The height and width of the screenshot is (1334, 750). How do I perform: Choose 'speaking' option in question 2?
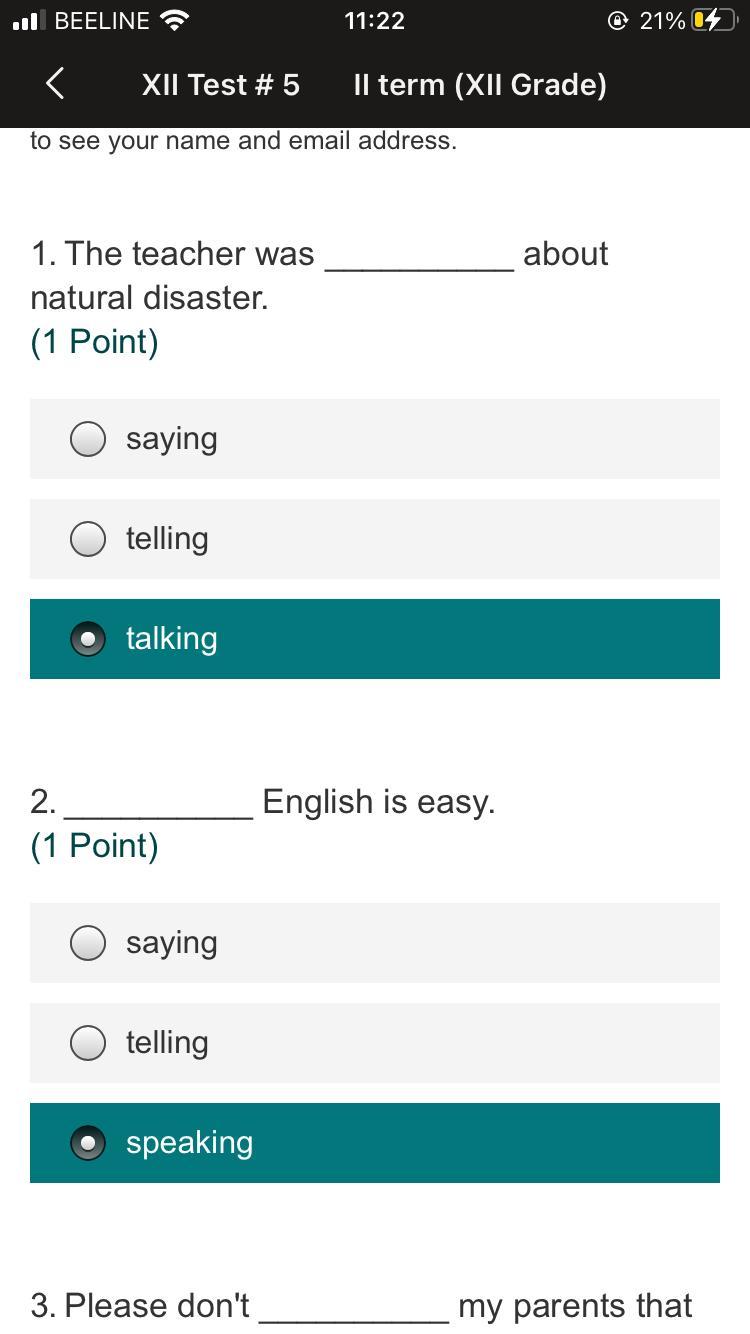pos(88,1143)
